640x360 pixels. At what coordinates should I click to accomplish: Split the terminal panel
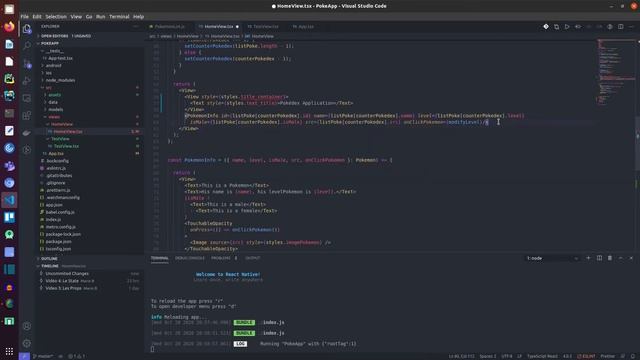click(x=599, y=258)
